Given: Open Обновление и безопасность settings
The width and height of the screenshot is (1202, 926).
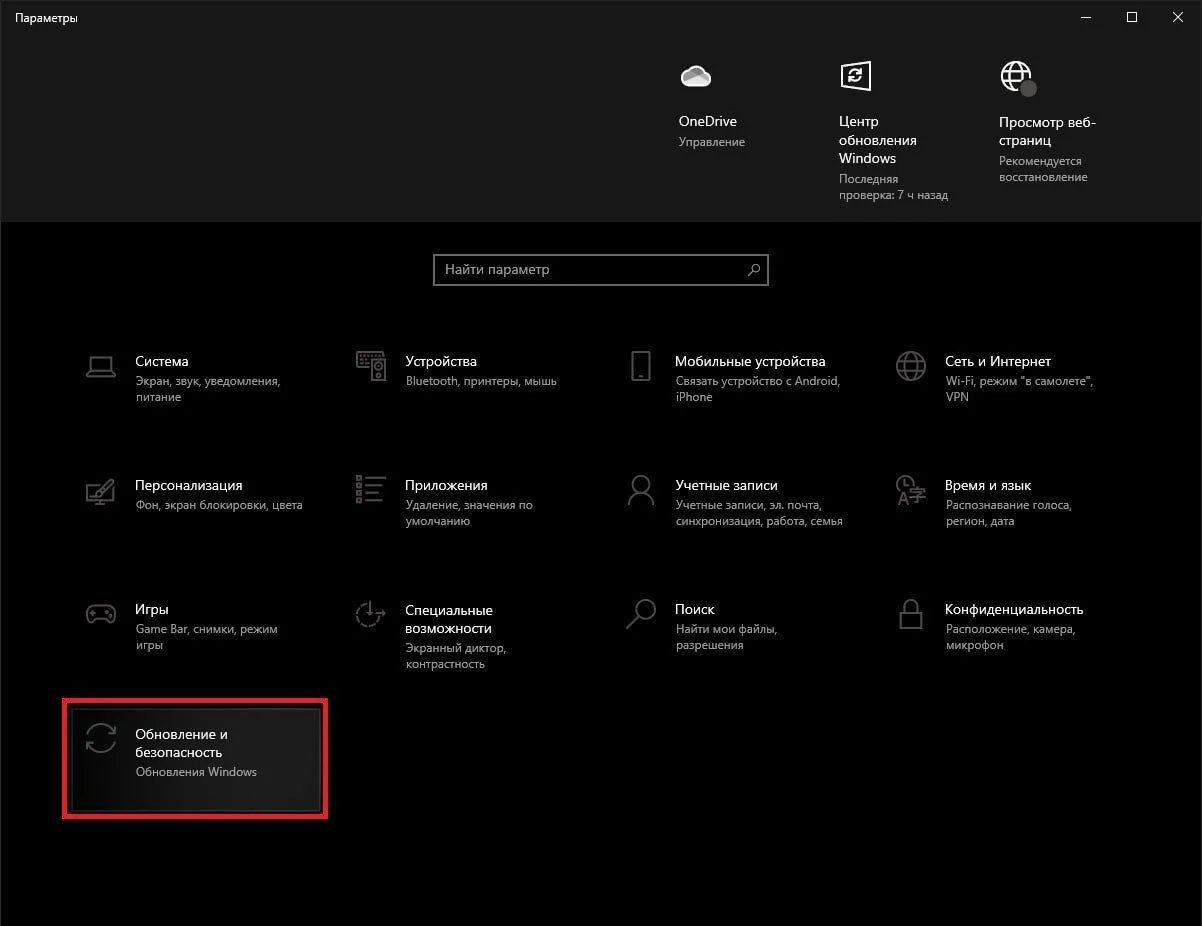Looking at the screenshot, I should [195, 760].
